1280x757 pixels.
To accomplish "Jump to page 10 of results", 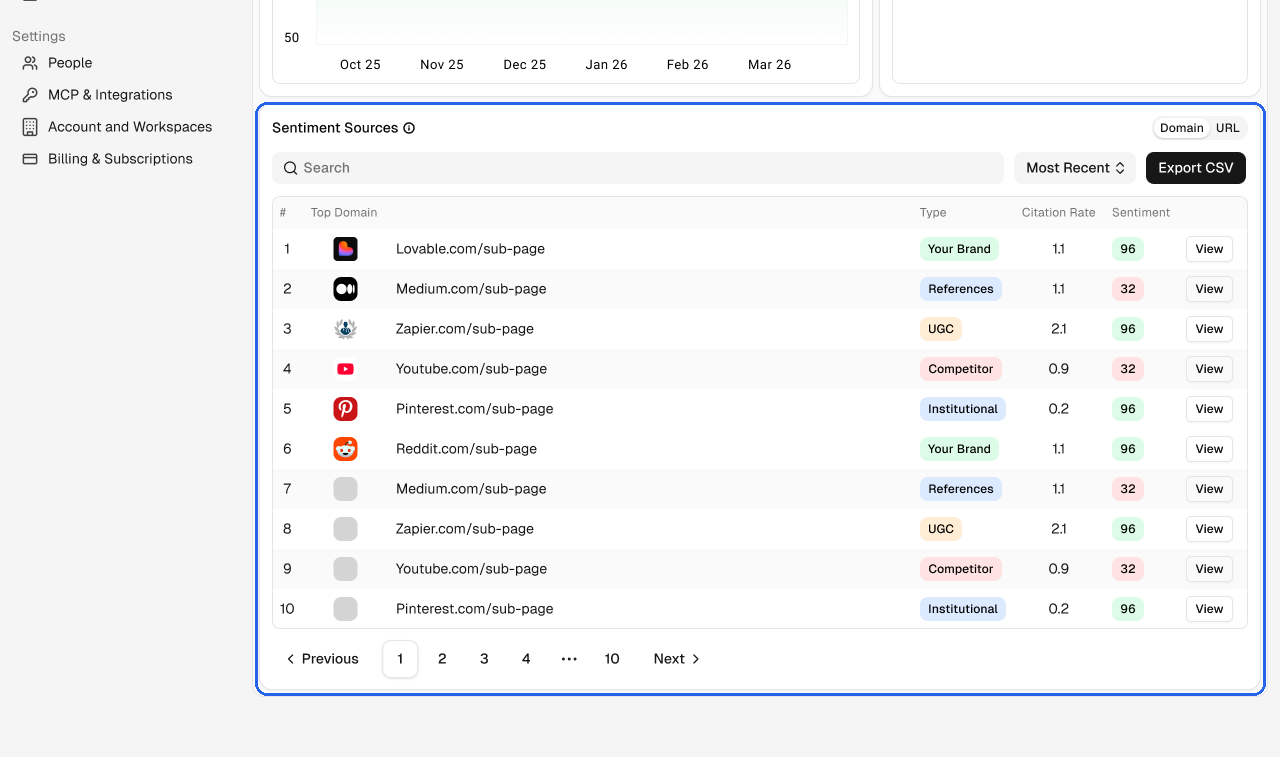I will (612, 659).
